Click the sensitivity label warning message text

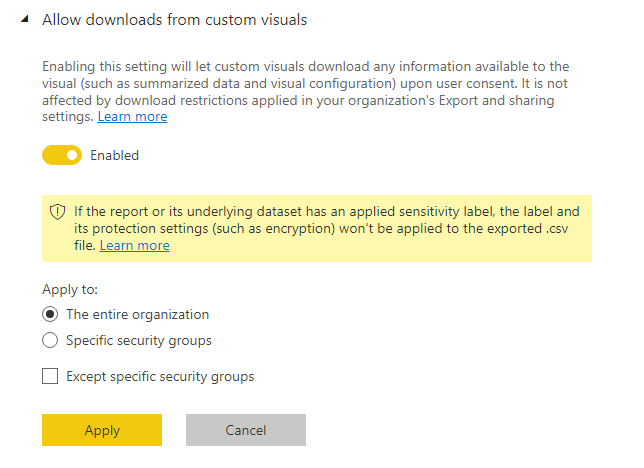pos(327,228)
